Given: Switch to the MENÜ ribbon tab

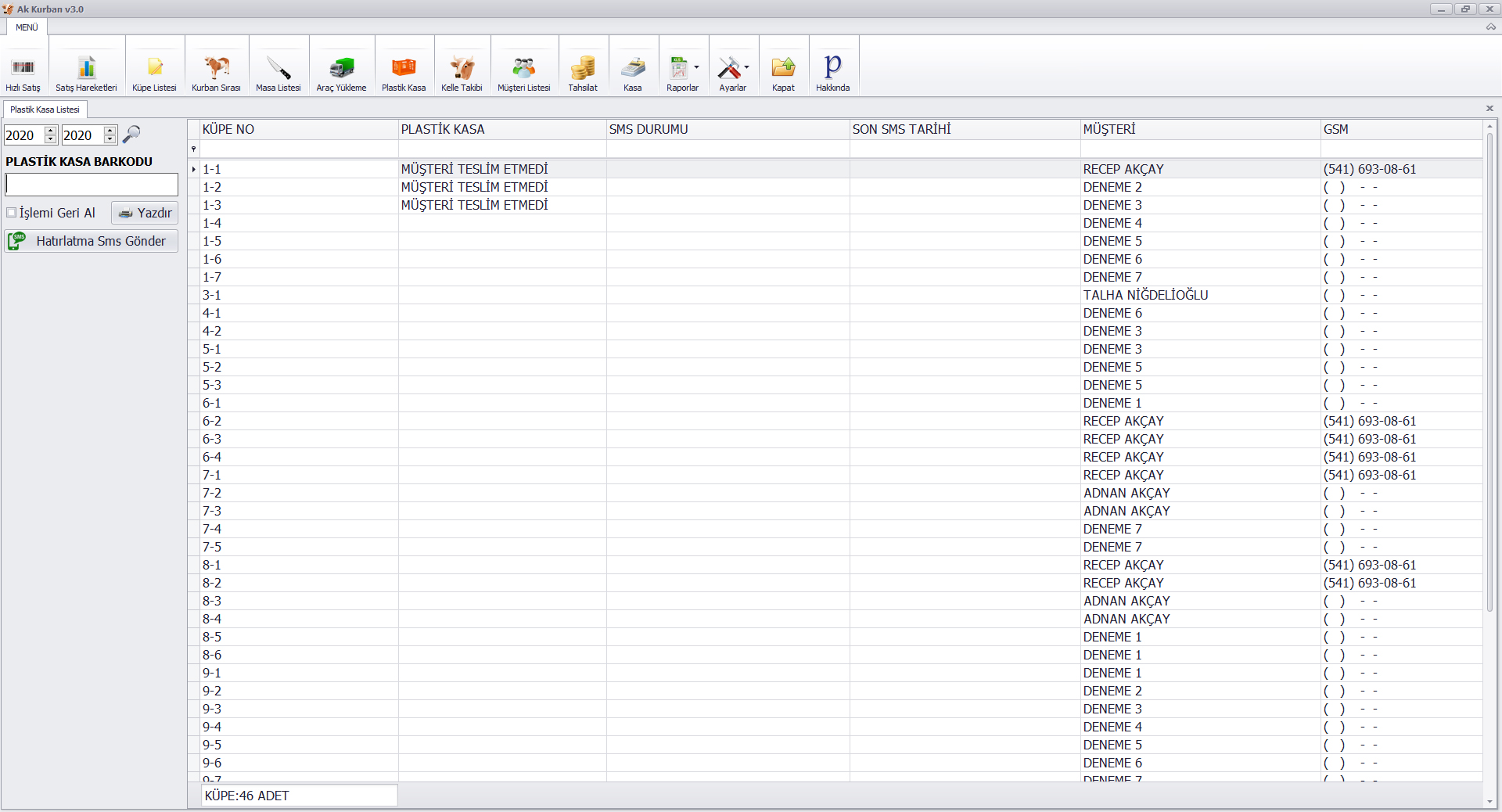Looking at the screenshot, I should pos(27,27).
